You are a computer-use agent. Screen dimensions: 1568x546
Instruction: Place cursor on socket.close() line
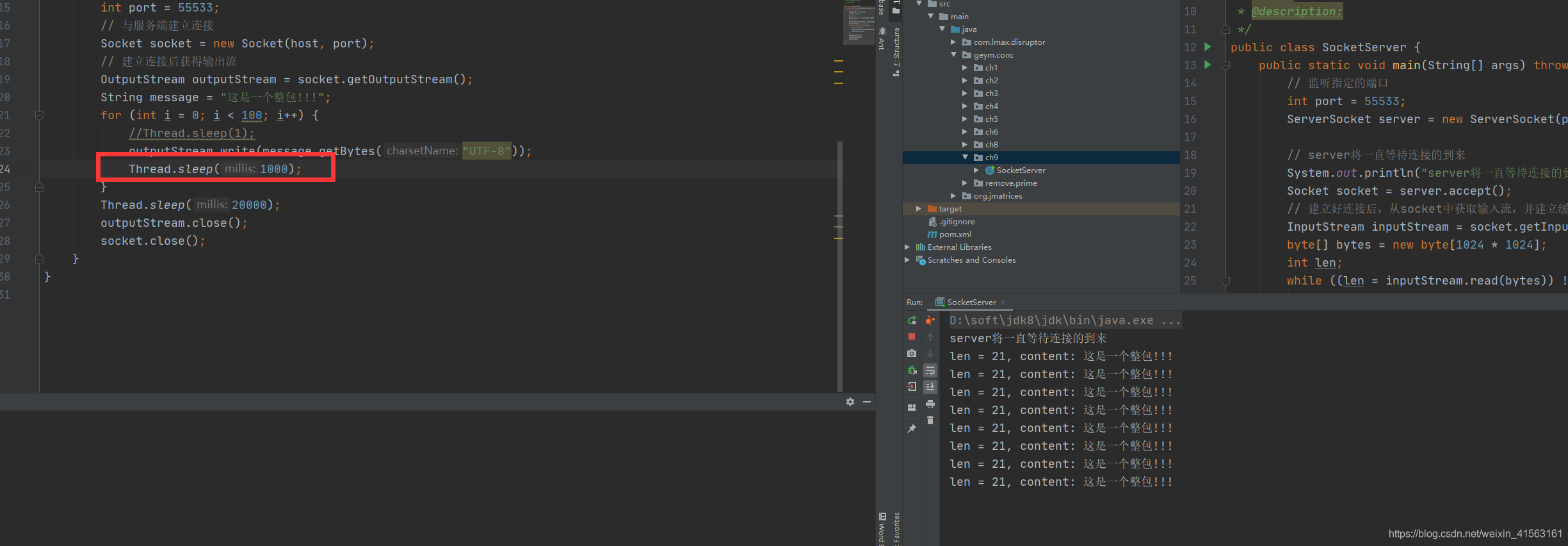(x=152, y=241)
